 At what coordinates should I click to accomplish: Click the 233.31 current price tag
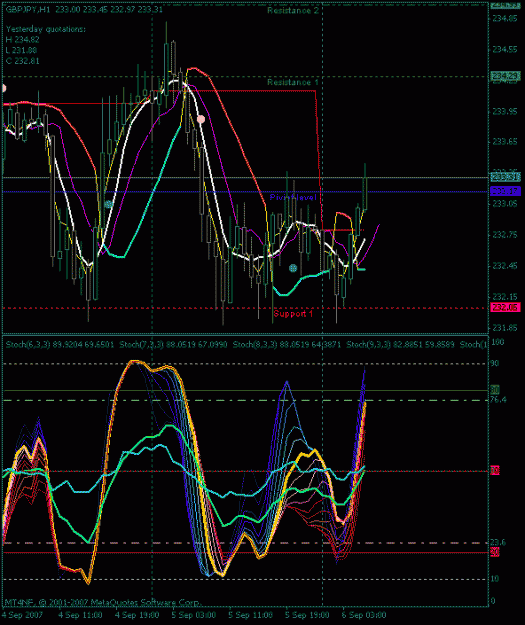(x=505, y=177)
